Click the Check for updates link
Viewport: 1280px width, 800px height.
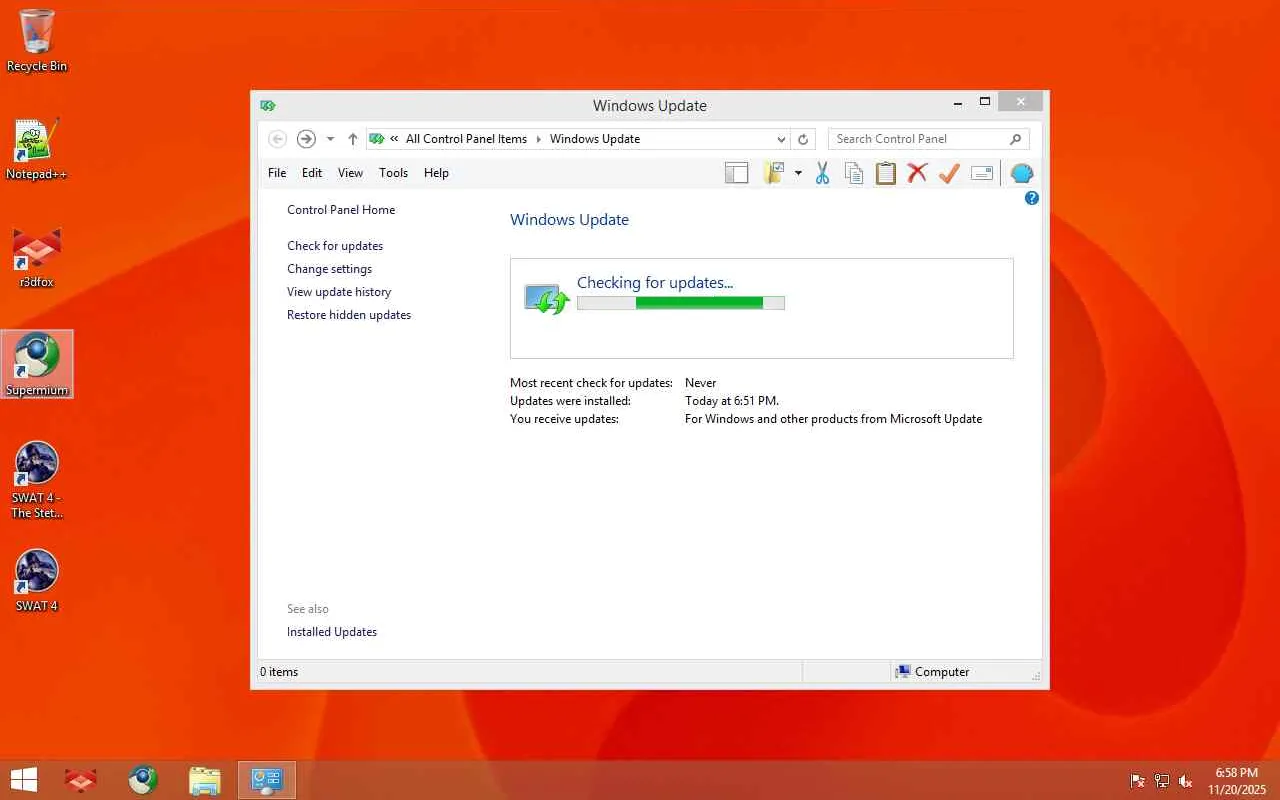(335, 246)
